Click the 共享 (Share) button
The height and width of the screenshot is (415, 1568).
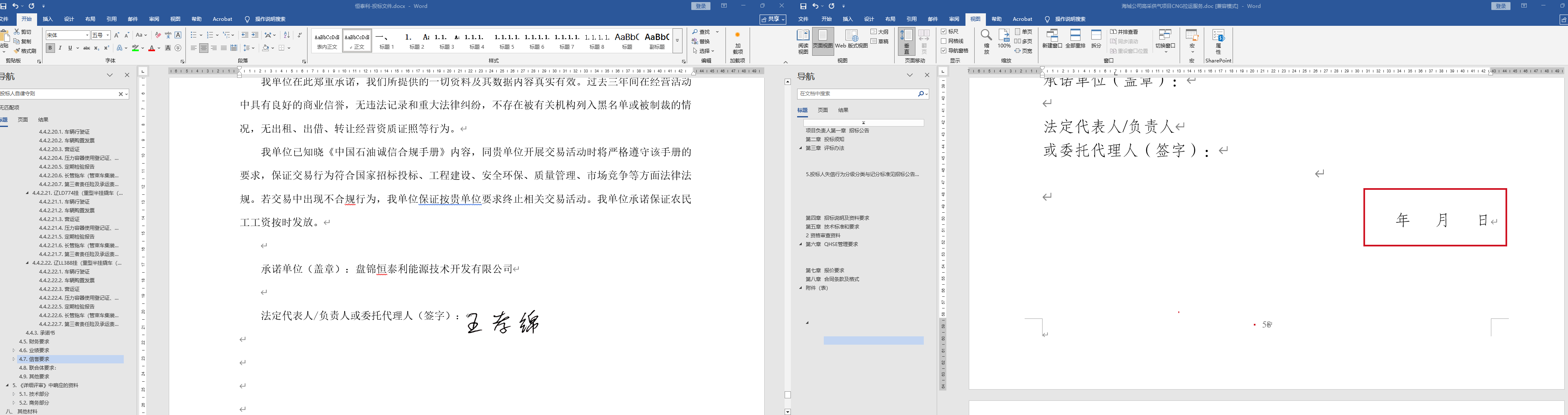point(773,20)
